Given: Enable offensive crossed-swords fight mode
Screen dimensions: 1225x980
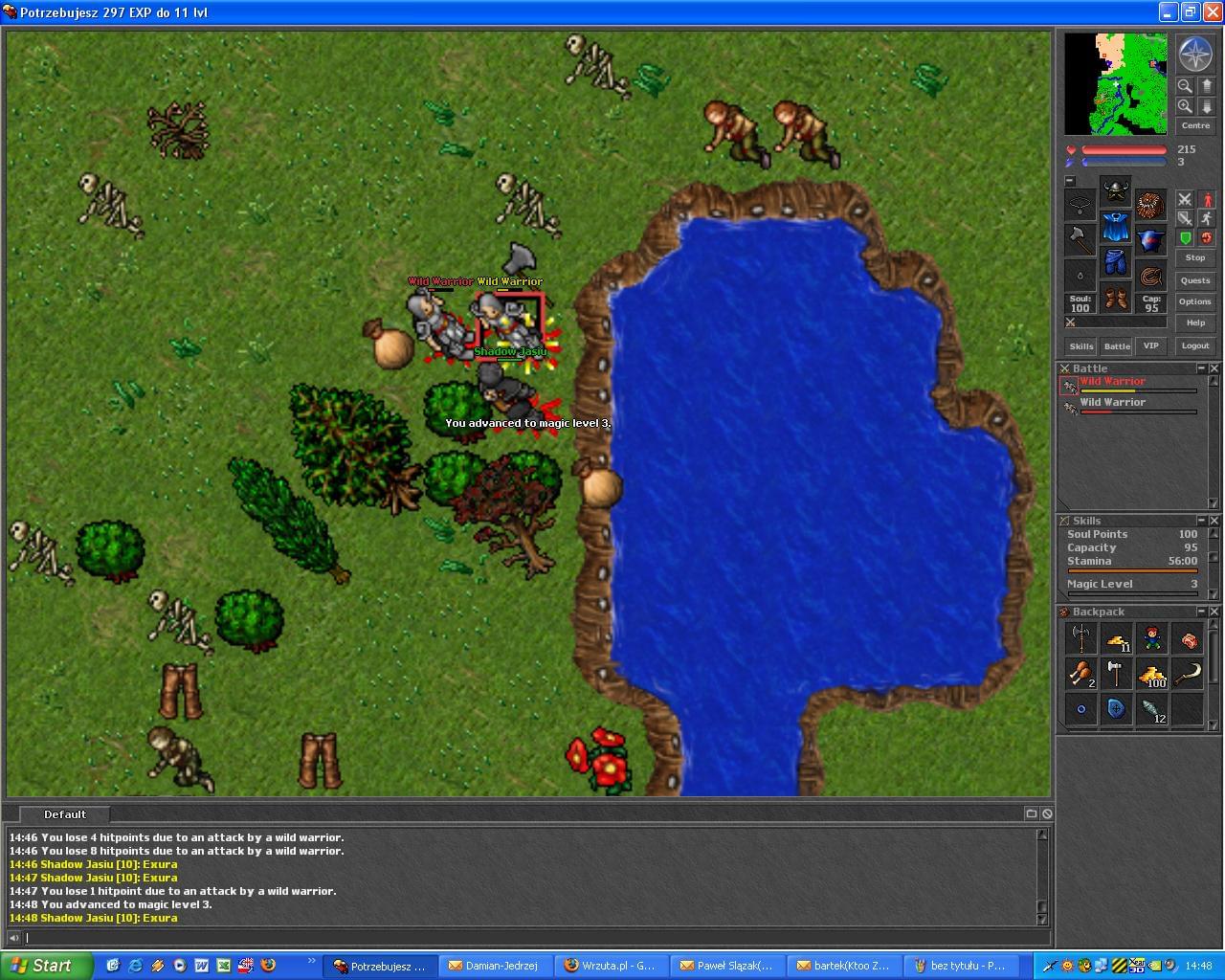Looking at the screenshot, I should (1185, 199).
